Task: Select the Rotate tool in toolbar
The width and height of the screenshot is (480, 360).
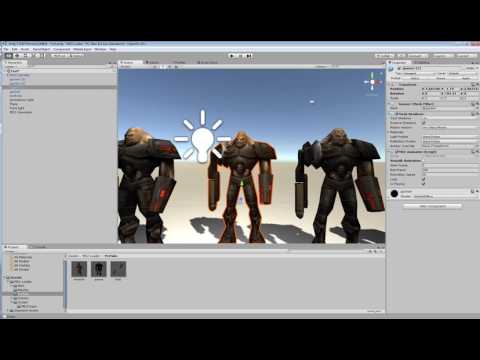Action: 26,56
